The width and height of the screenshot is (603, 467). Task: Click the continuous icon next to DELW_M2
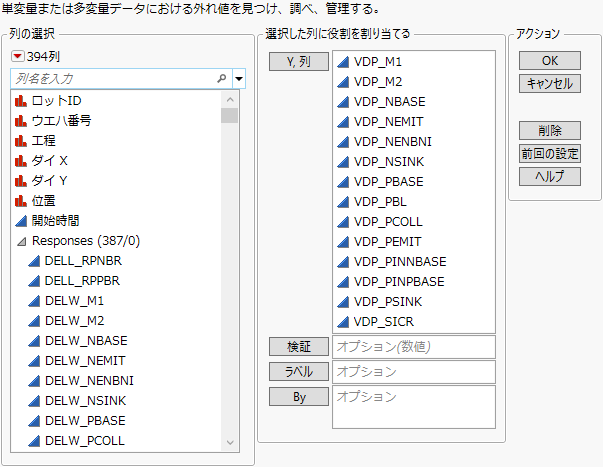(x=34, y=321)
